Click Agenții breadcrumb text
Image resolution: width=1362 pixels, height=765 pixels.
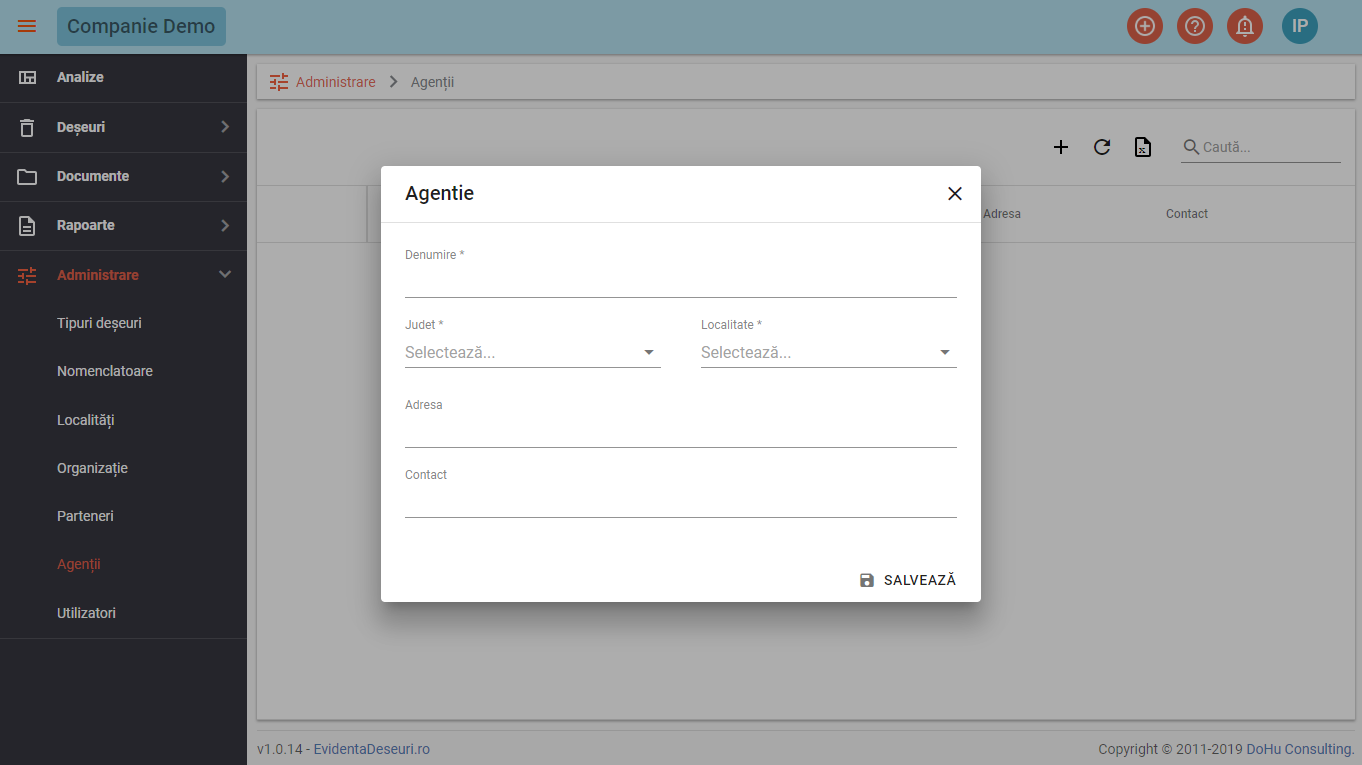coord(432,82)
